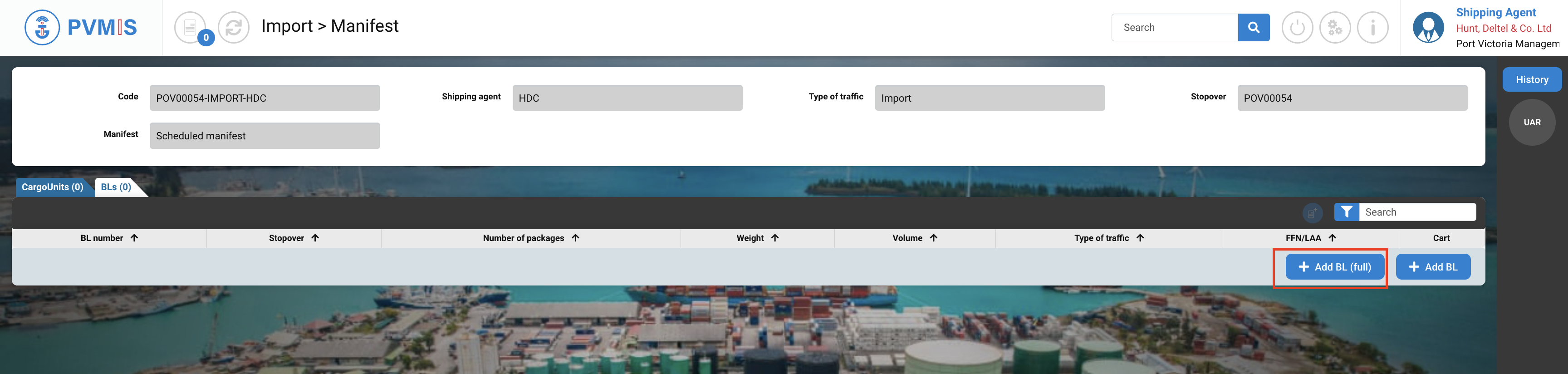
Task: Sort by FFN/LAA column
Action: pyautogui.click(x=1310, y=238)
